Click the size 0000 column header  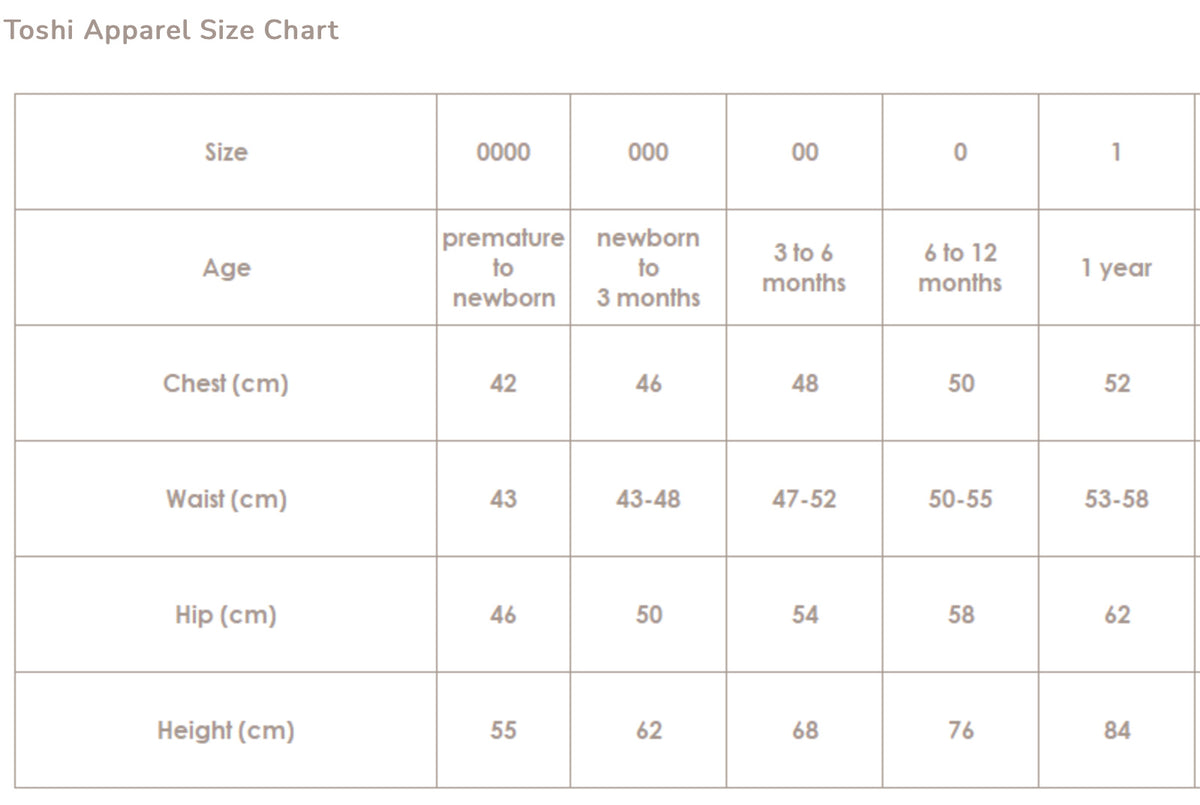[503, 152]
